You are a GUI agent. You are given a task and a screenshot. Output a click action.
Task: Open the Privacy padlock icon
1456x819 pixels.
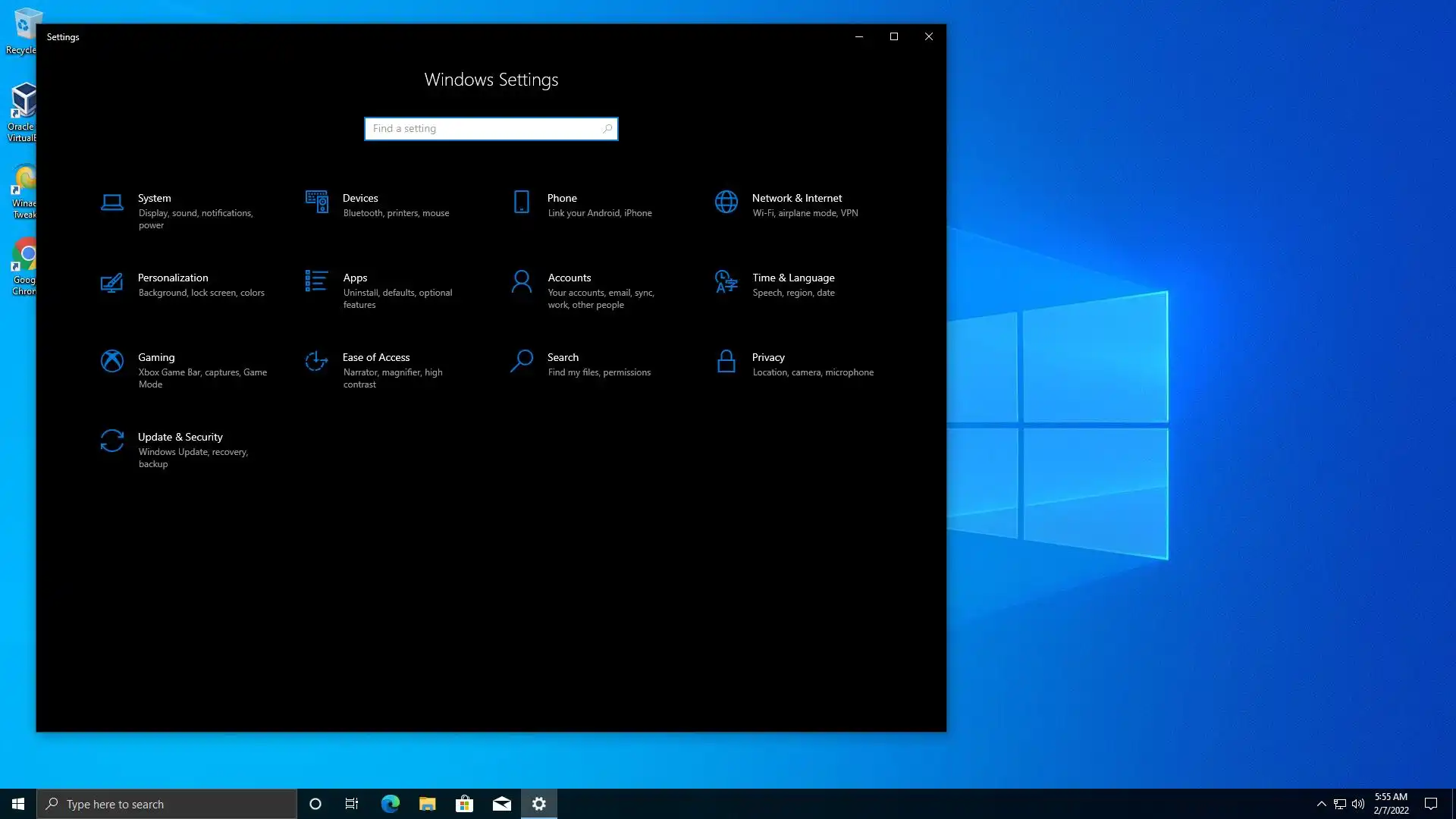pos(726,362)
